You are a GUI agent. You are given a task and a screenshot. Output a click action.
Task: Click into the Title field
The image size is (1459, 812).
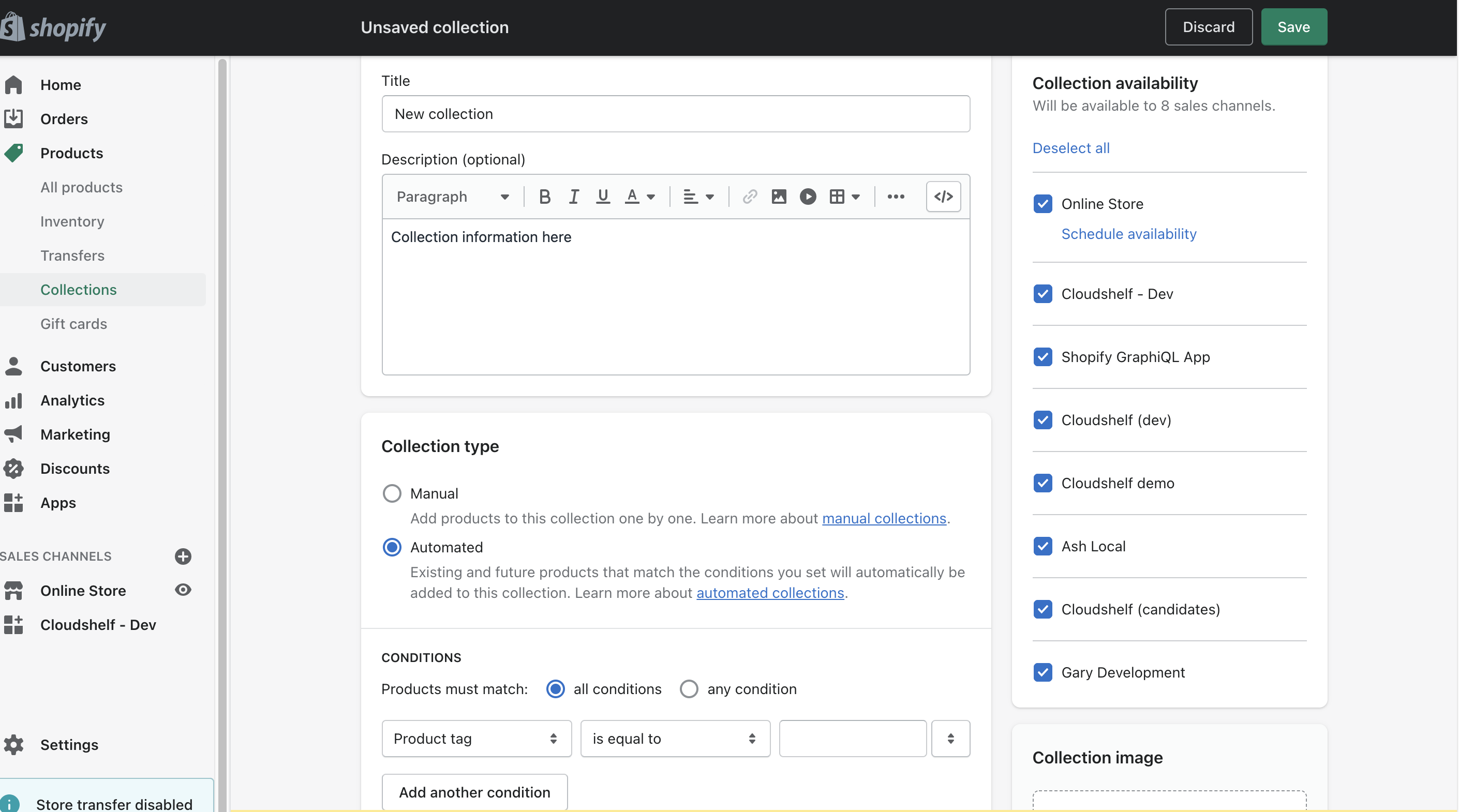pos(676,114)
